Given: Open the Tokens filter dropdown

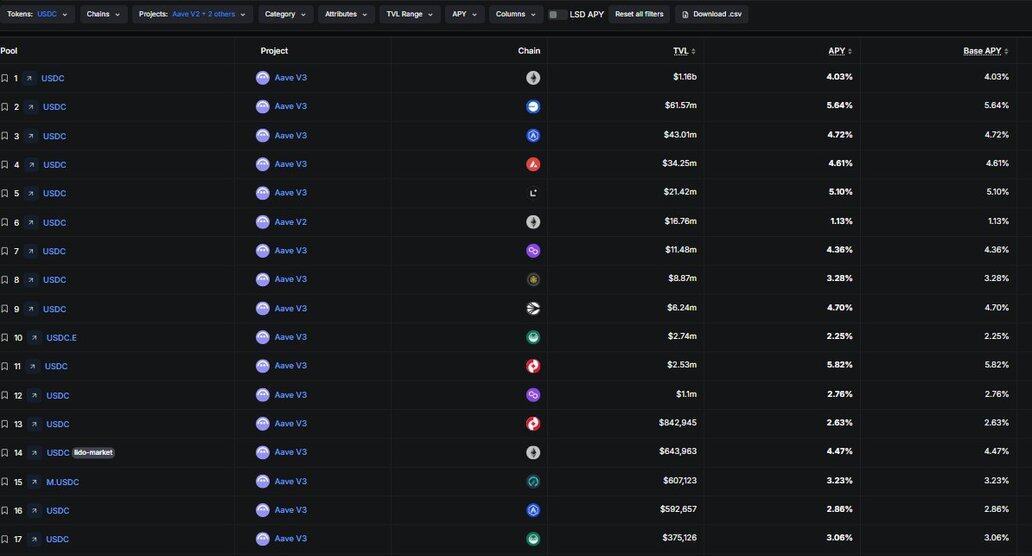Looking at the screenshot, I should 37,14.
